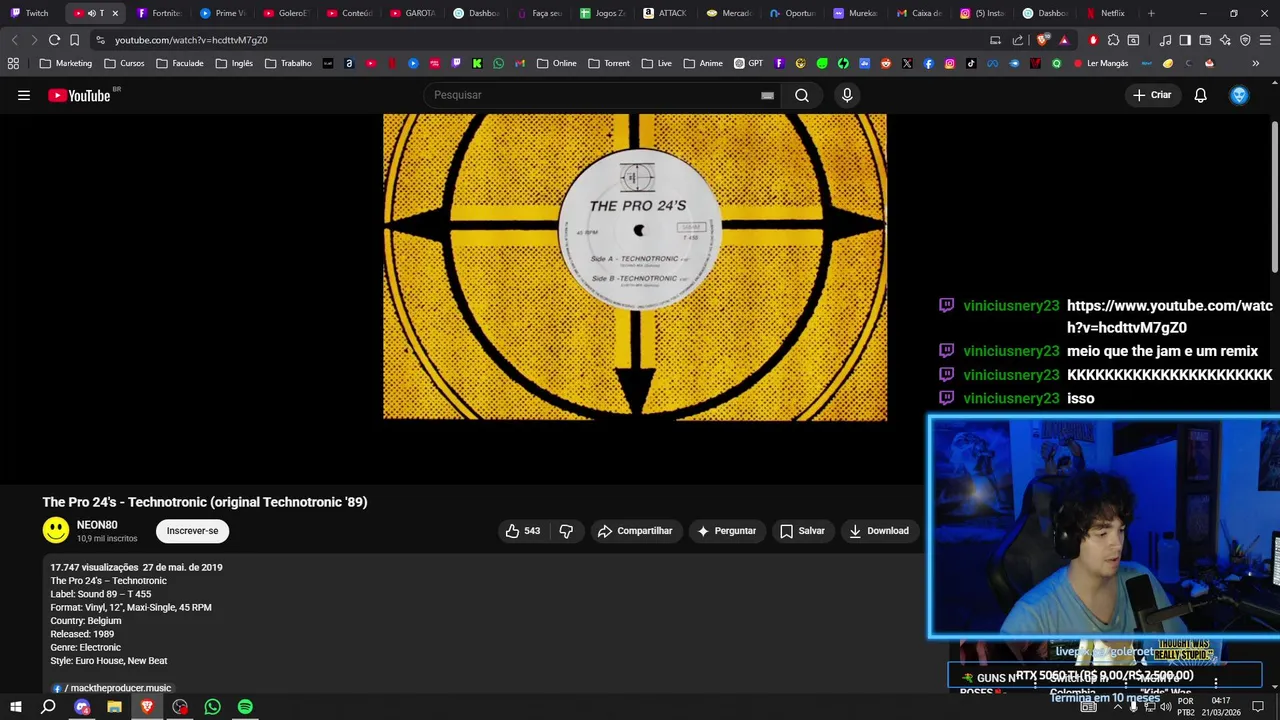This screenshot has height=720, width=1280.
Task: Open the Brave Rewards triangle icon
Action: pyautogui.click(x=1064, y=40)
